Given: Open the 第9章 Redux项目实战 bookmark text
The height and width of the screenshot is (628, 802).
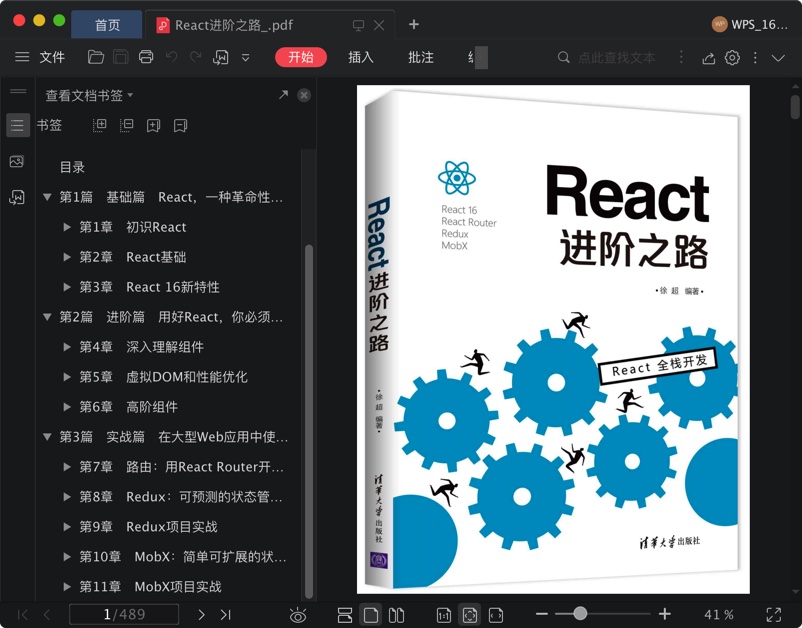Looking at the screenshot, I should point(148,526).
